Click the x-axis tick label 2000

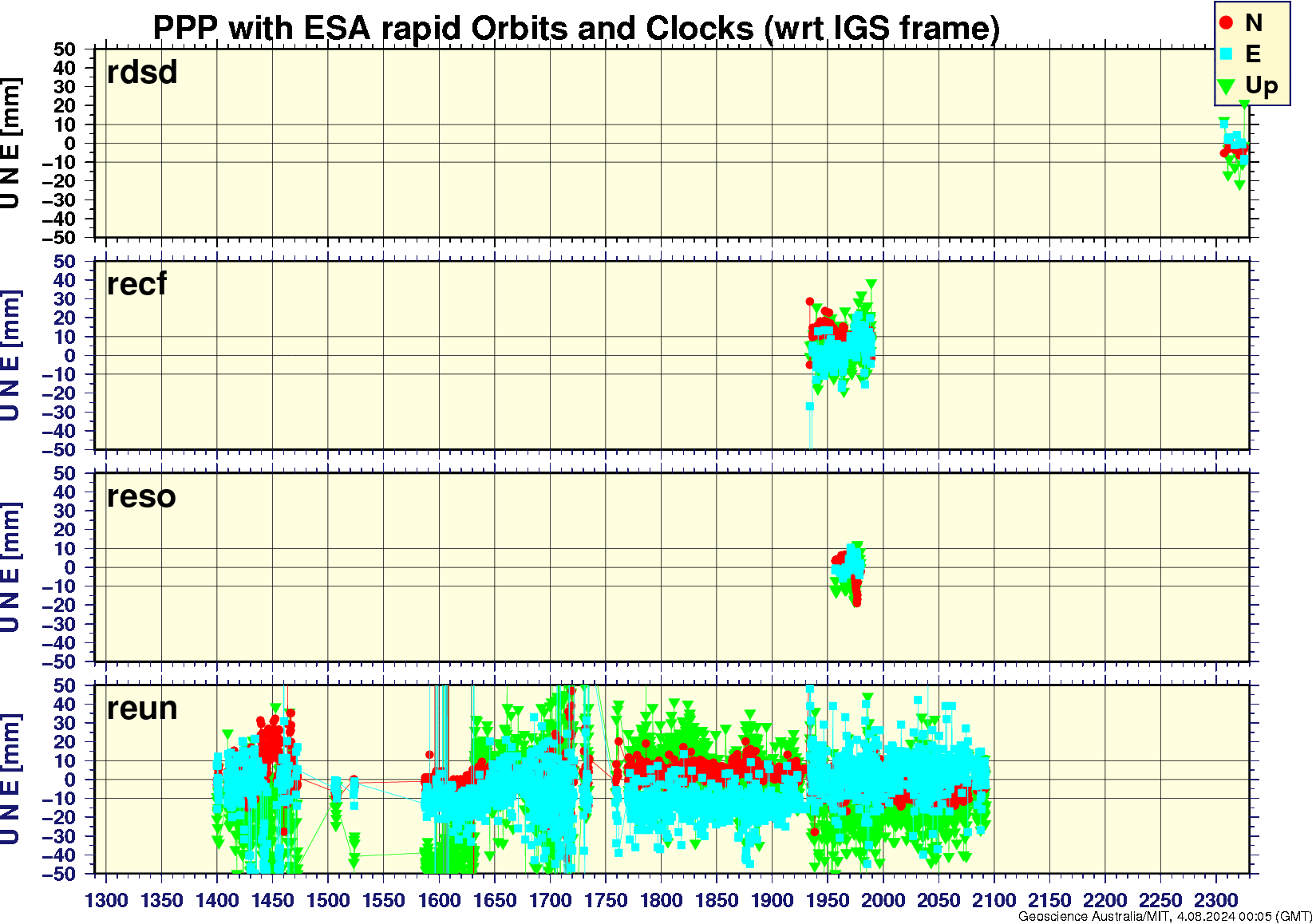(883, 900)
